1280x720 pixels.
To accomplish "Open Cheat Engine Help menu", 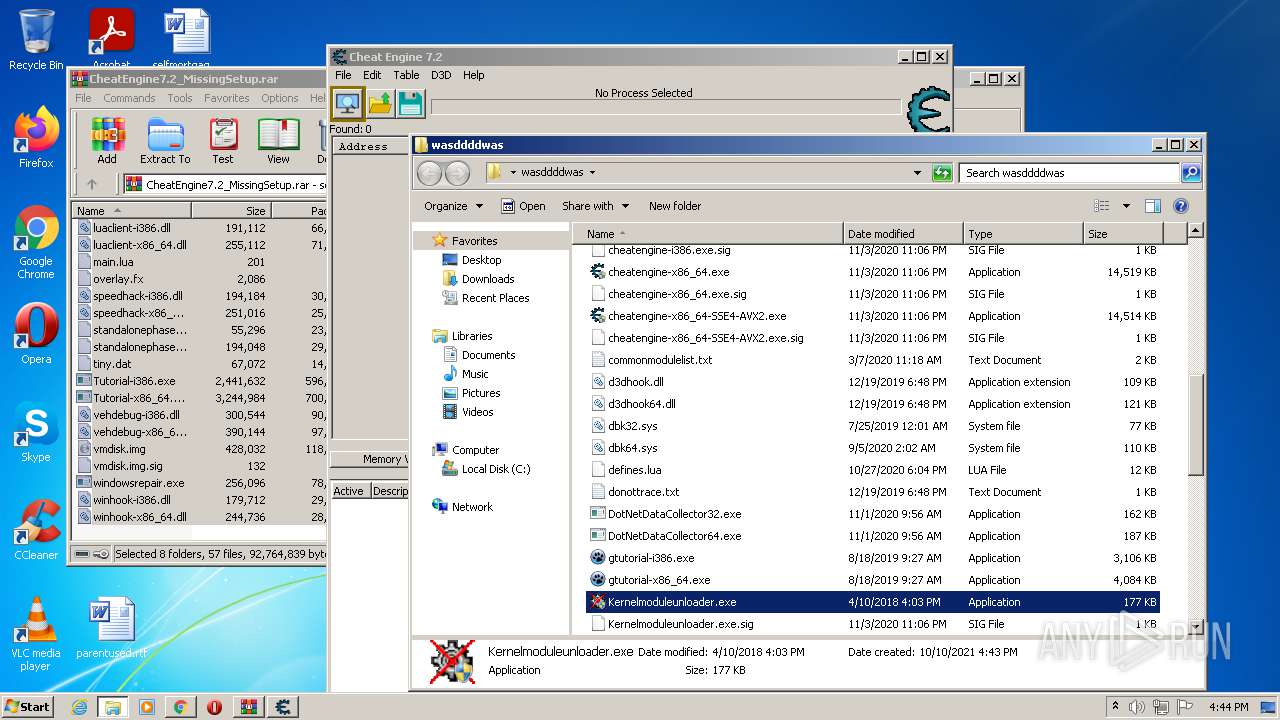I will coord(474,75).
